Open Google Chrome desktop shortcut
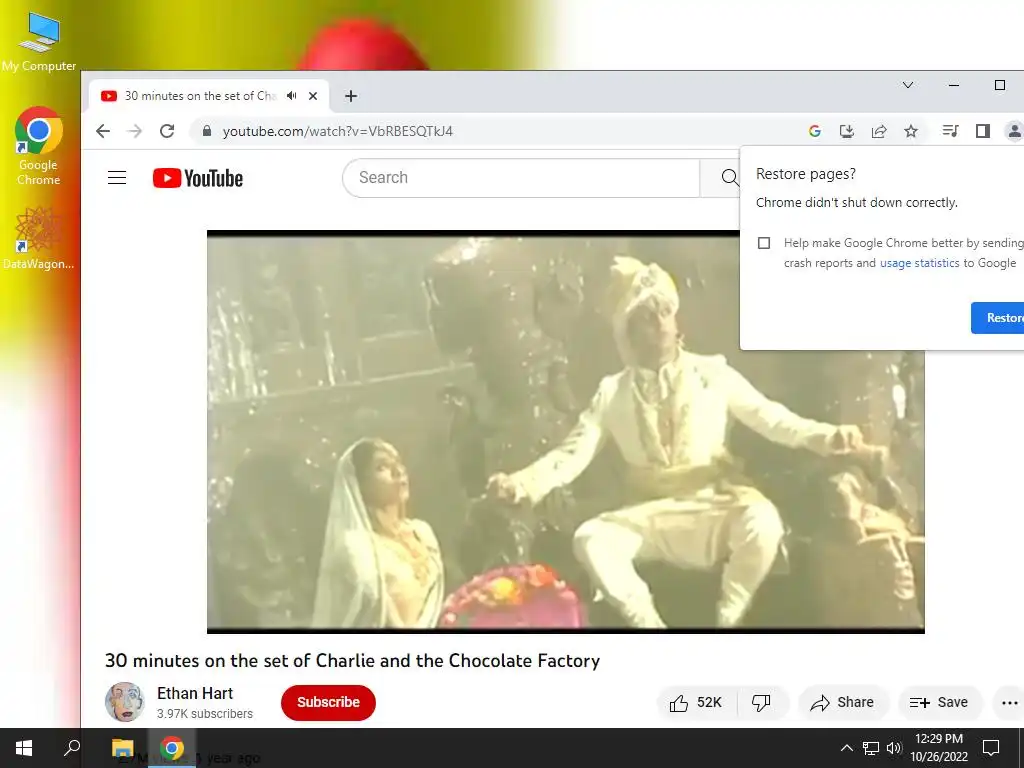The width and height of the screenshot is (1024, 768). [39, 146]
